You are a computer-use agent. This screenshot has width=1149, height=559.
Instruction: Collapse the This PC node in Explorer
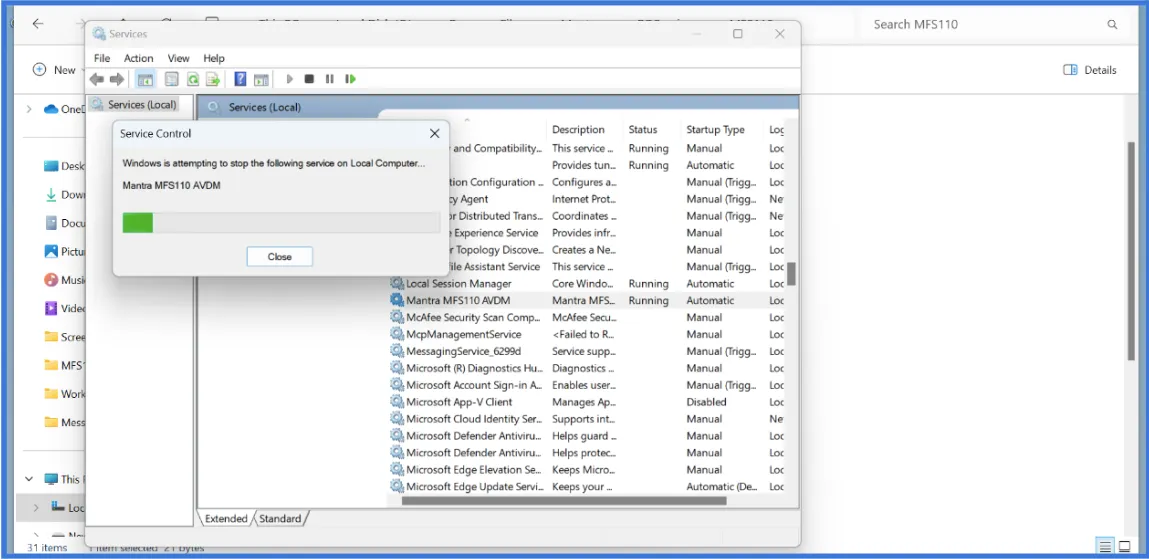pyautogui.click(x=29, y=479)
